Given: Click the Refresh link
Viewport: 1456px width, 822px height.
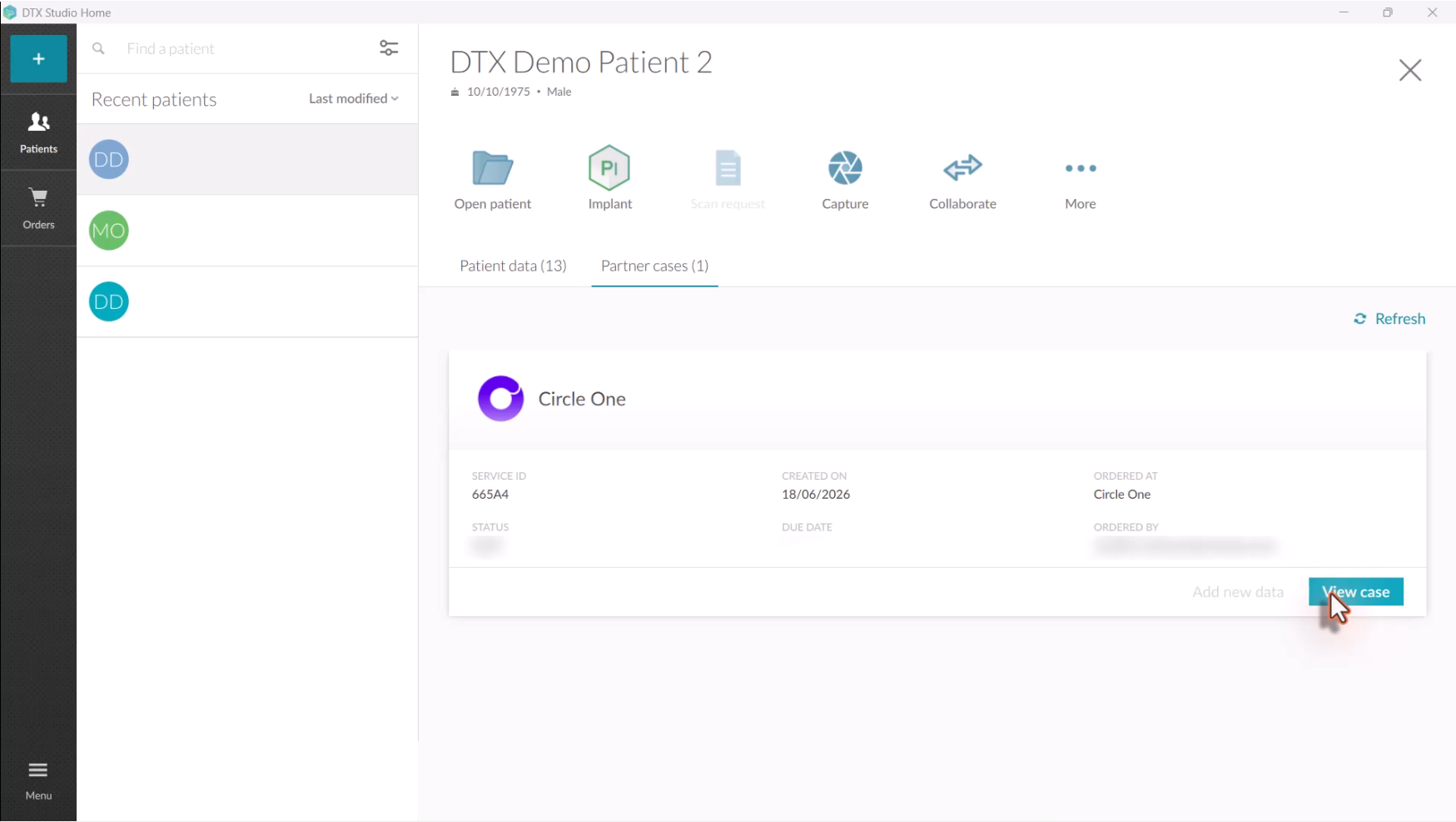Looking at the screenshot, I should 1389,319.
